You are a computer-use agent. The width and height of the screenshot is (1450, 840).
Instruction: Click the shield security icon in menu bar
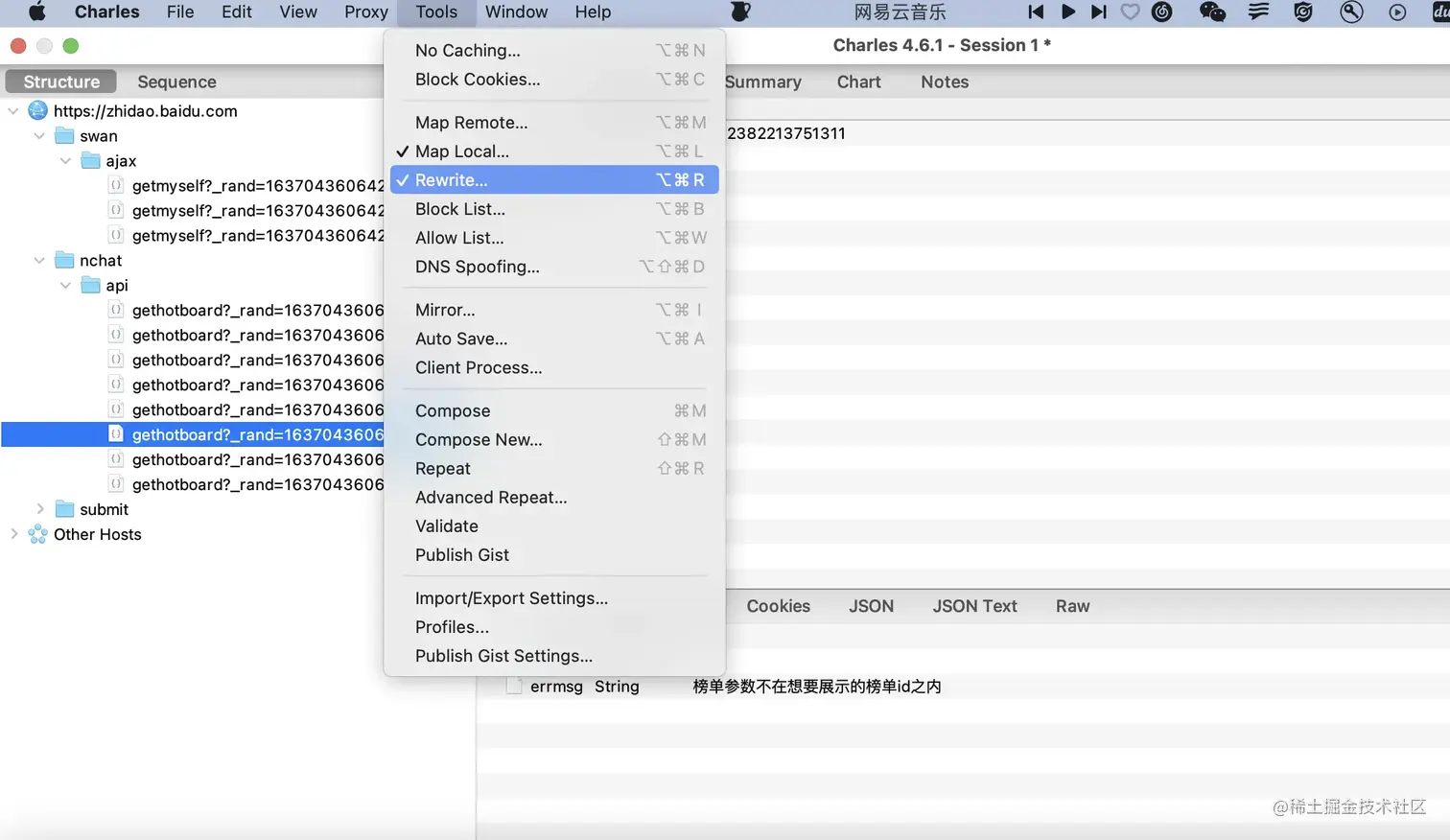pos(1303,12)
